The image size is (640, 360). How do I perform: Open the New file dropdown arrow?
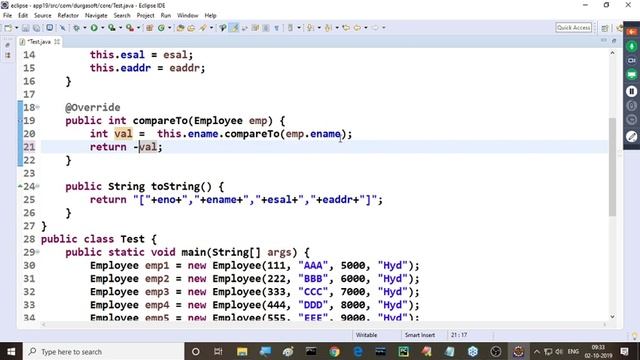pyautogui.click(x=16, y=28)
